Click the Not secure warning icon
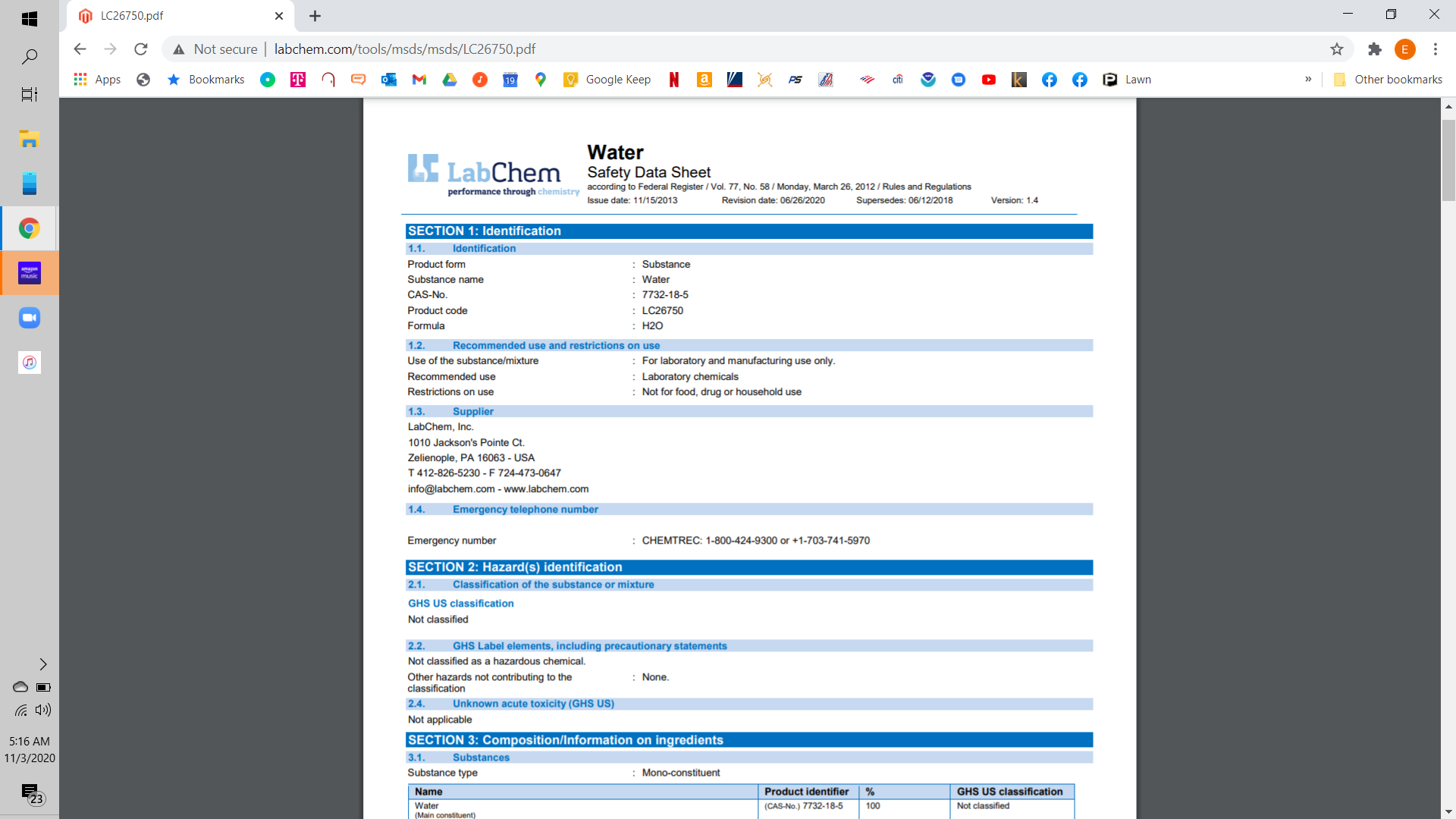This screenshot has width=1456, height=819. [179, 49]
